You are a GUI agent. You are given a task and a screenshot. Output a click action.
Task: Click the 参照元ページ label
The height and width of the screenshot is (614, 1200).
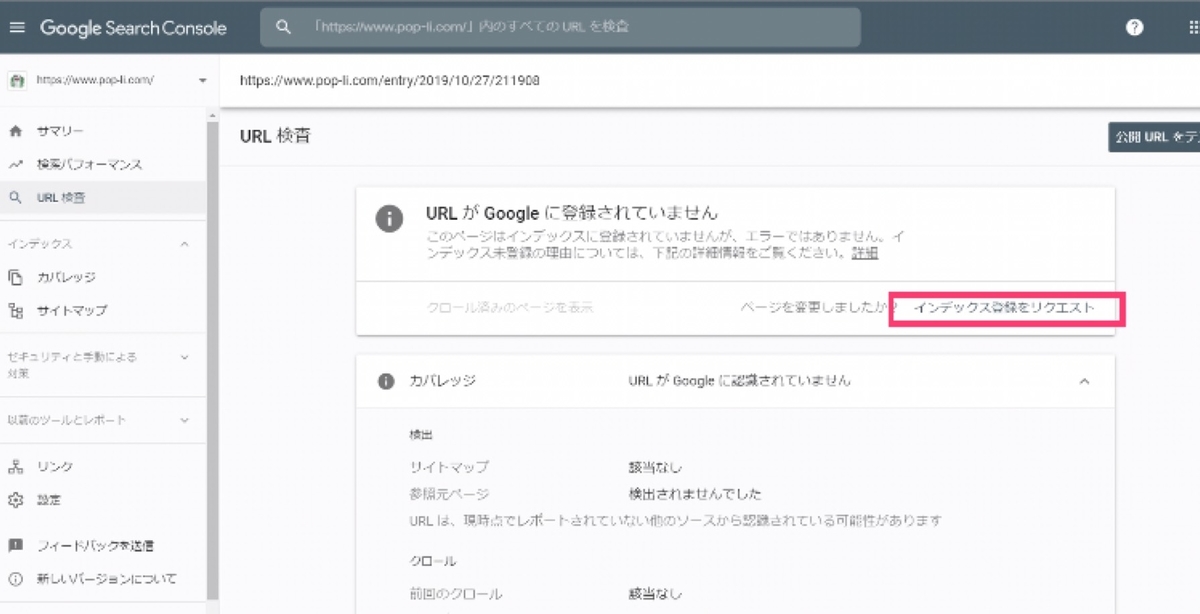[449, 494]
